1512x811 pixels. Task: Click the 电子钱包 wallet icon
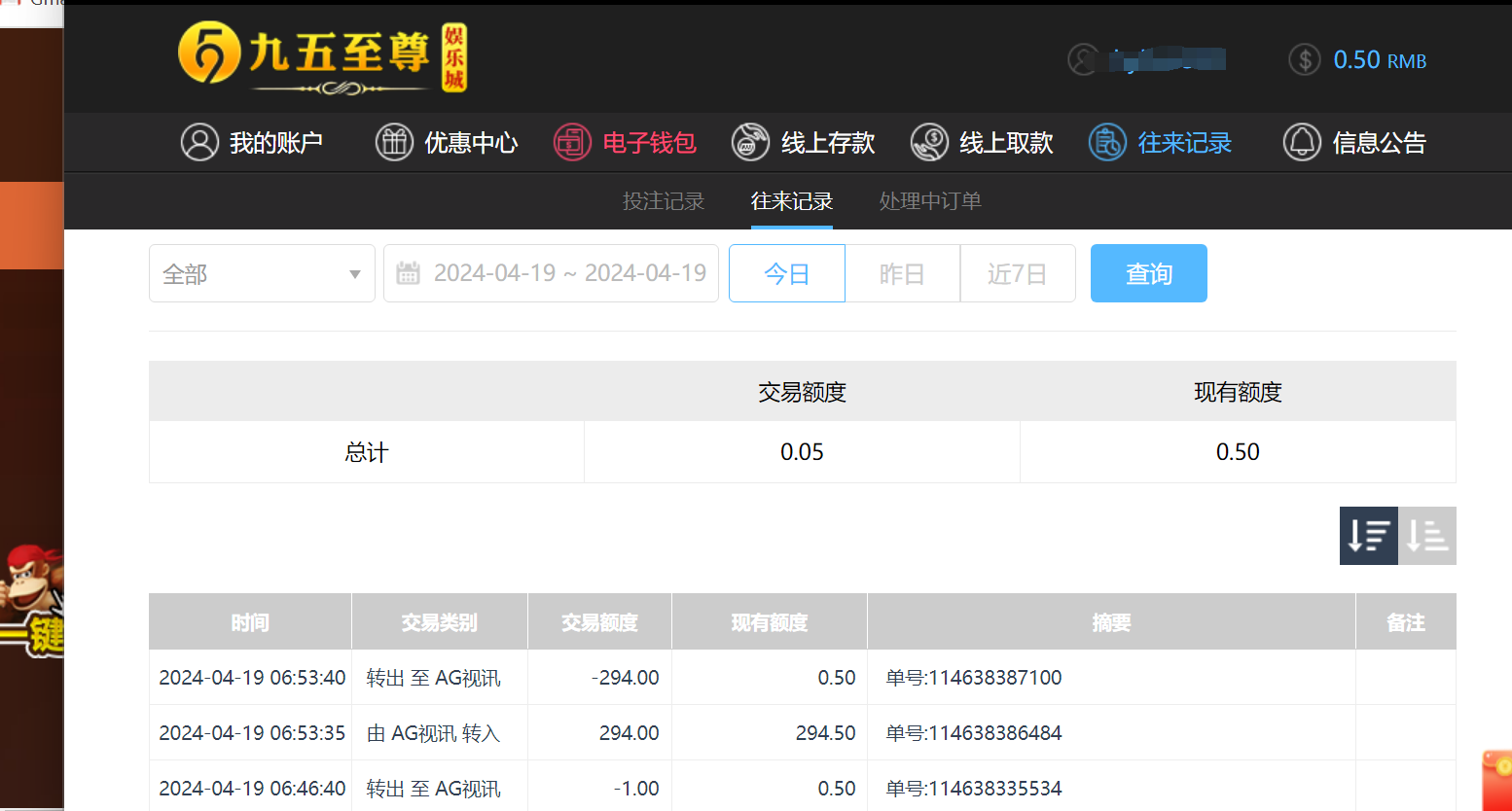572,142
